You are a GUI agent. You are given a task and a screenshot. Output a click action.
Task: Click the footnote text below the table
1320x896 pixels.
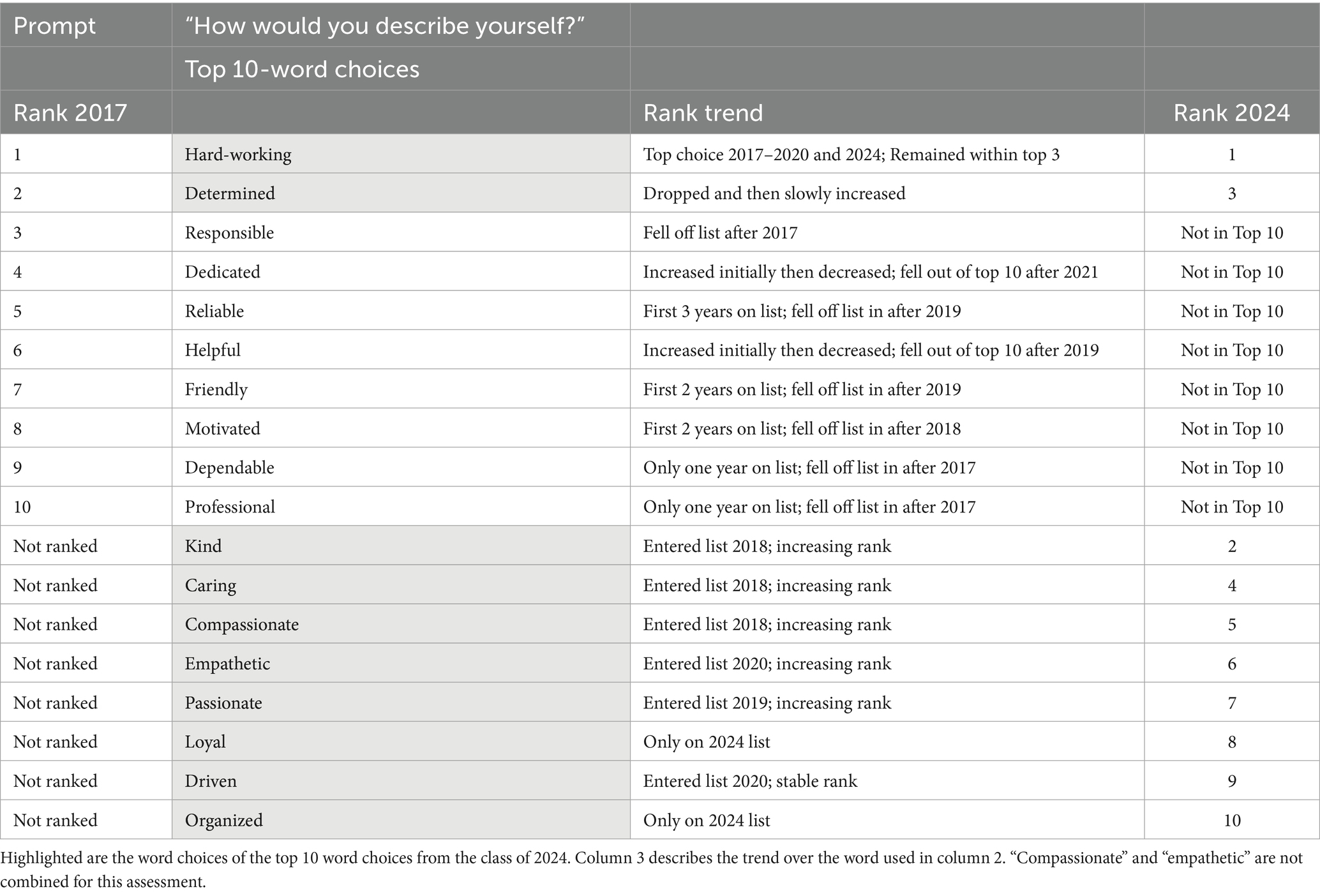click(x=651, y=869)
